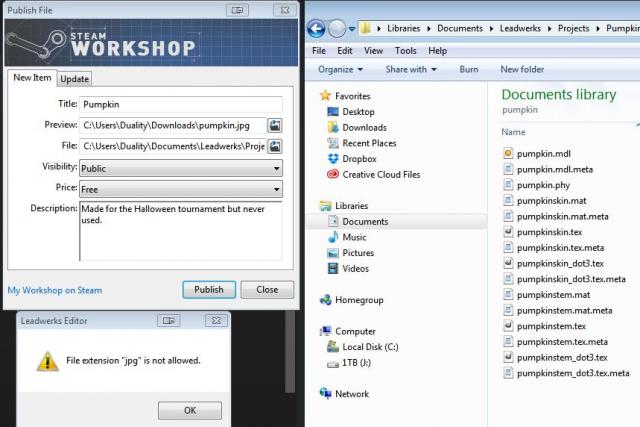Expand the Price dropdown set to Free
This screenshot has height=427, width=640.
pos(180,189)
